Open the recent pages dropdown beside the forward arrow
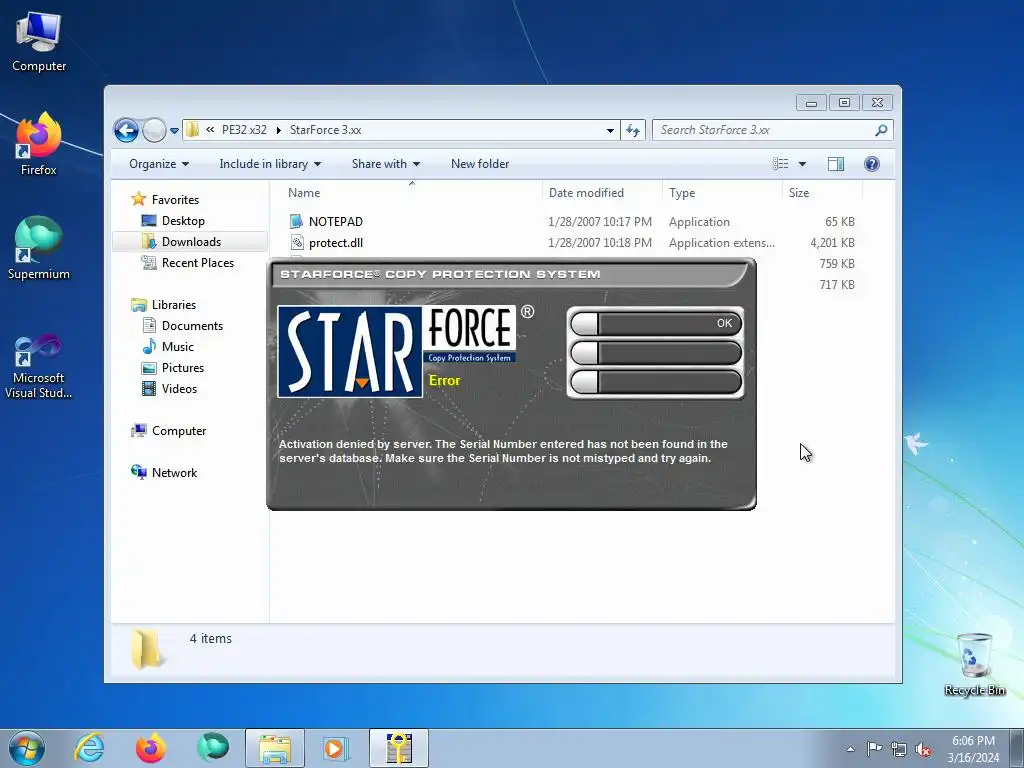 pyautogui.click(x=174, y=131)
